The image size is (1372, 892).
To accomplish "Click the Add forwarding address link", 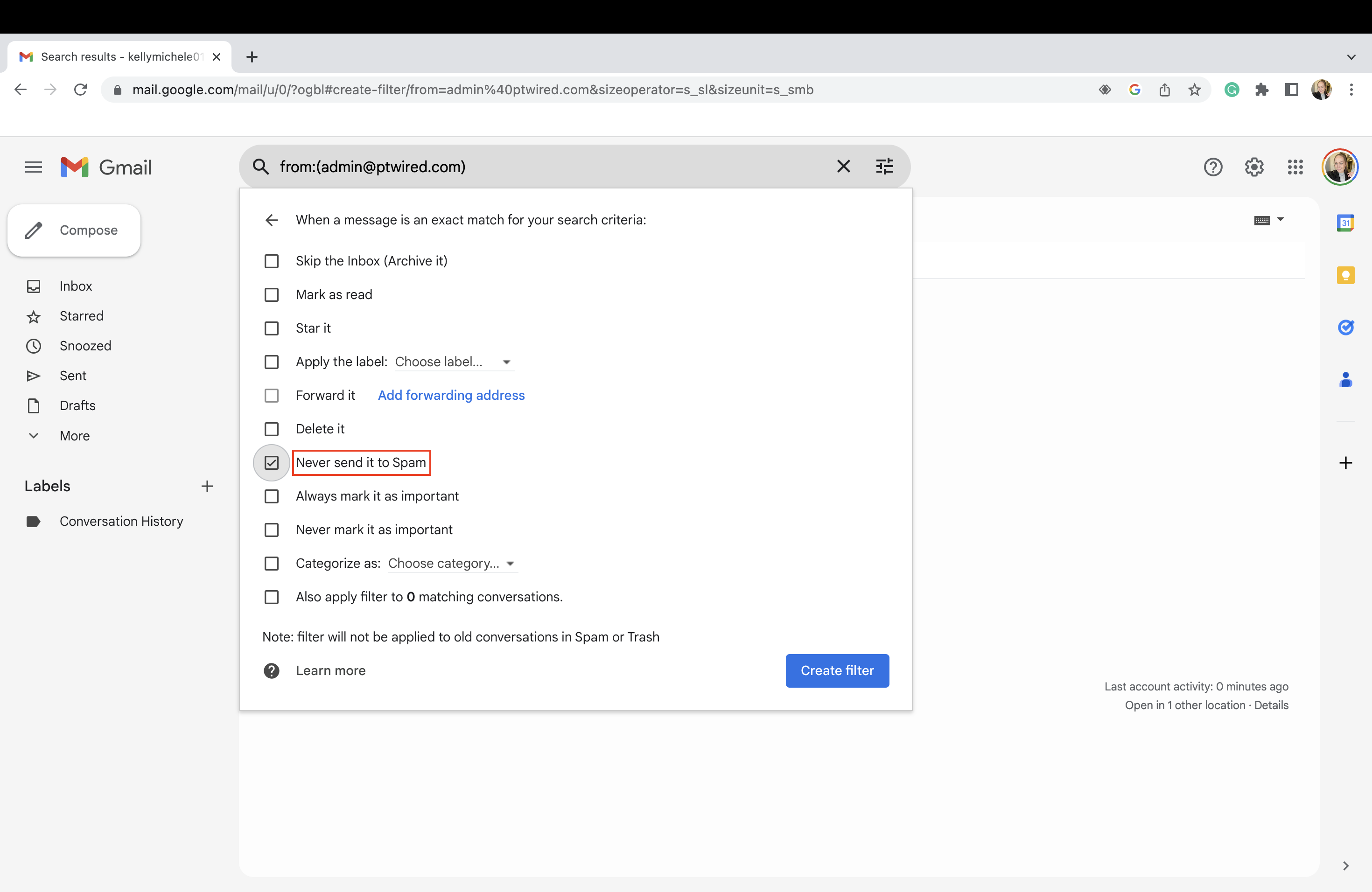I will (x=451, y=395).
